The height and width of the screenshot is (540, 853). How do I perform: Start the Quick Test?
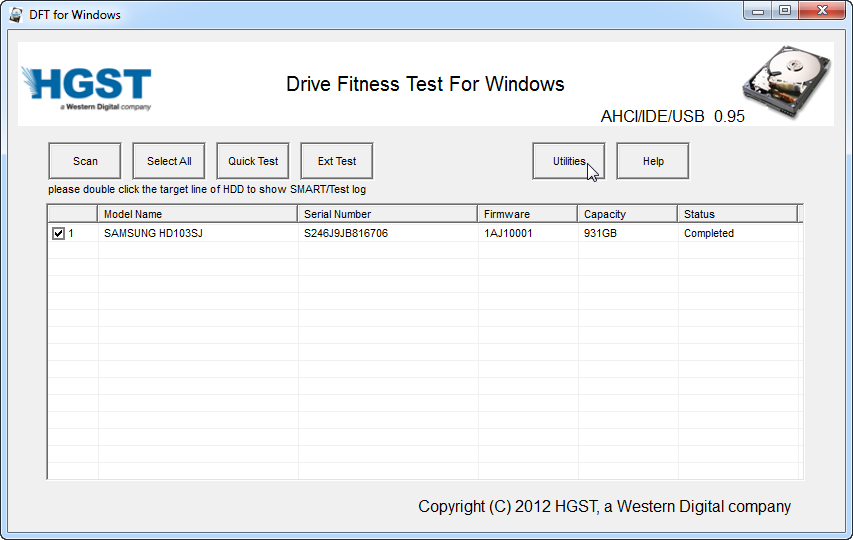click(x=253, y=161)
